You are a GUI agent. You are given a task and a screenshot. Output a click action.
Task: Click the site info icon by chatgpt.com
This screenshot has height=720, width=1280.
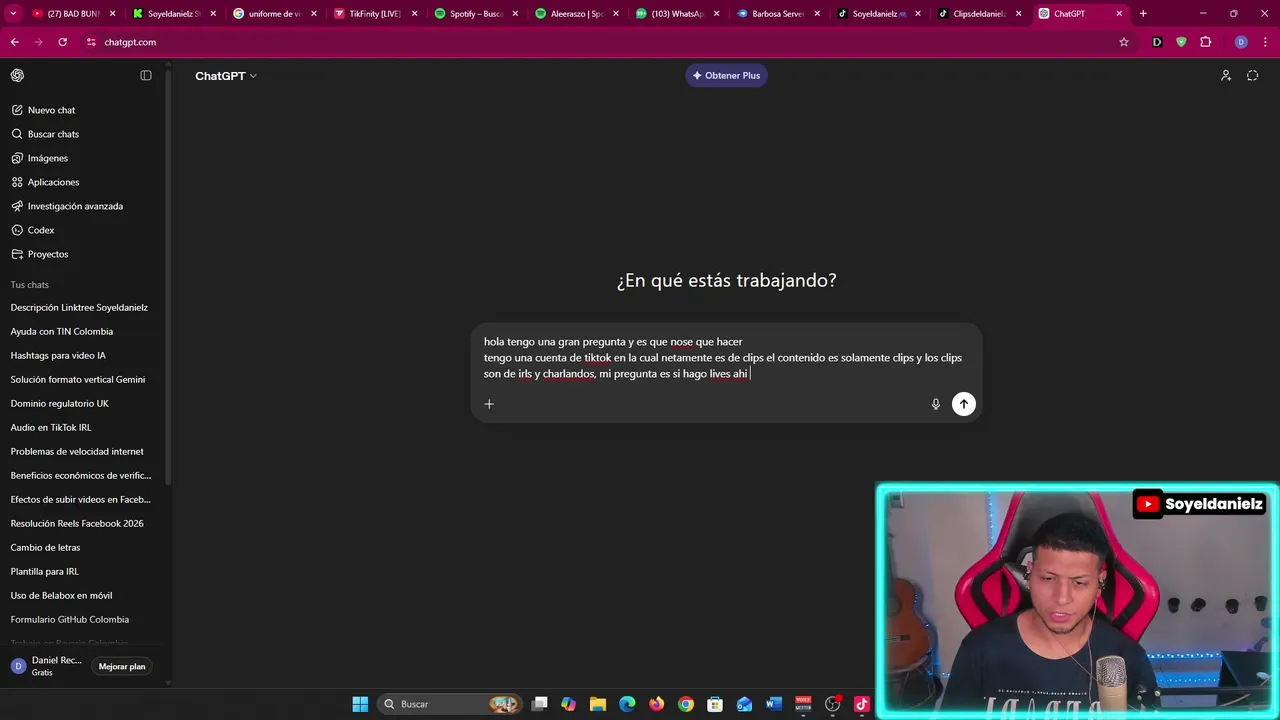[91, 42]
